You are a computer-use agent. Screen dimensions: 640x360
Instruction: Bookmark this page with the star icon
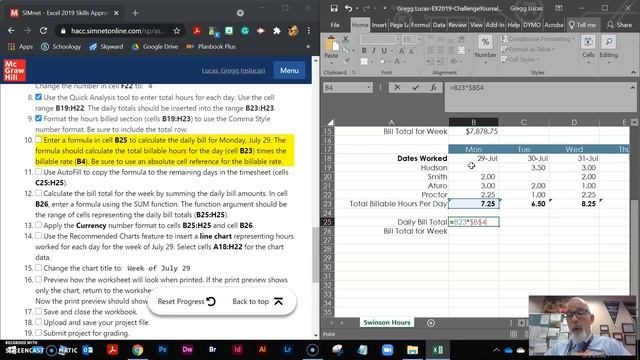177,31
